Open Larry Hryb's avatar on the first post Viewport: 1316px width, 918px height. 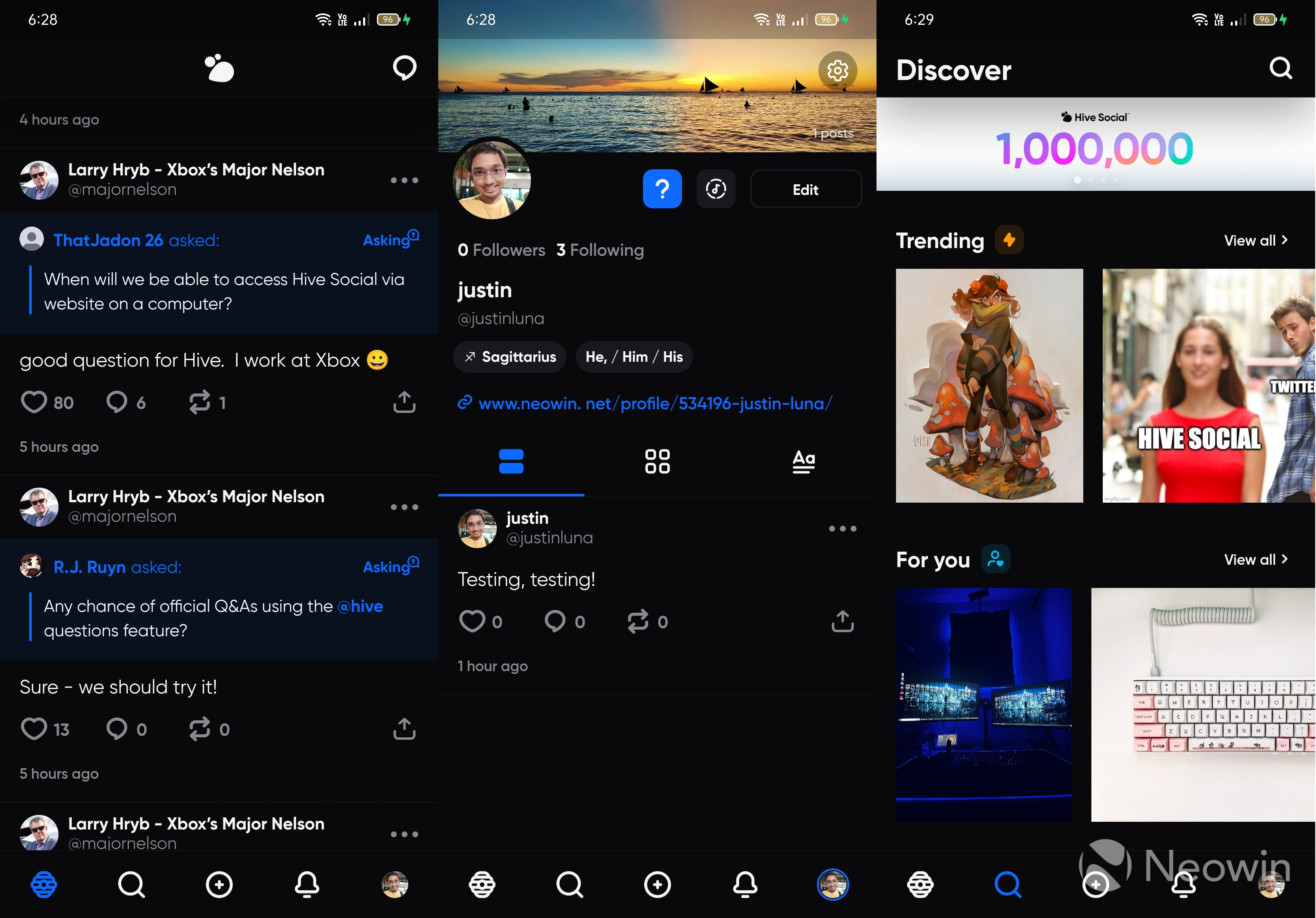pos(39,180)
